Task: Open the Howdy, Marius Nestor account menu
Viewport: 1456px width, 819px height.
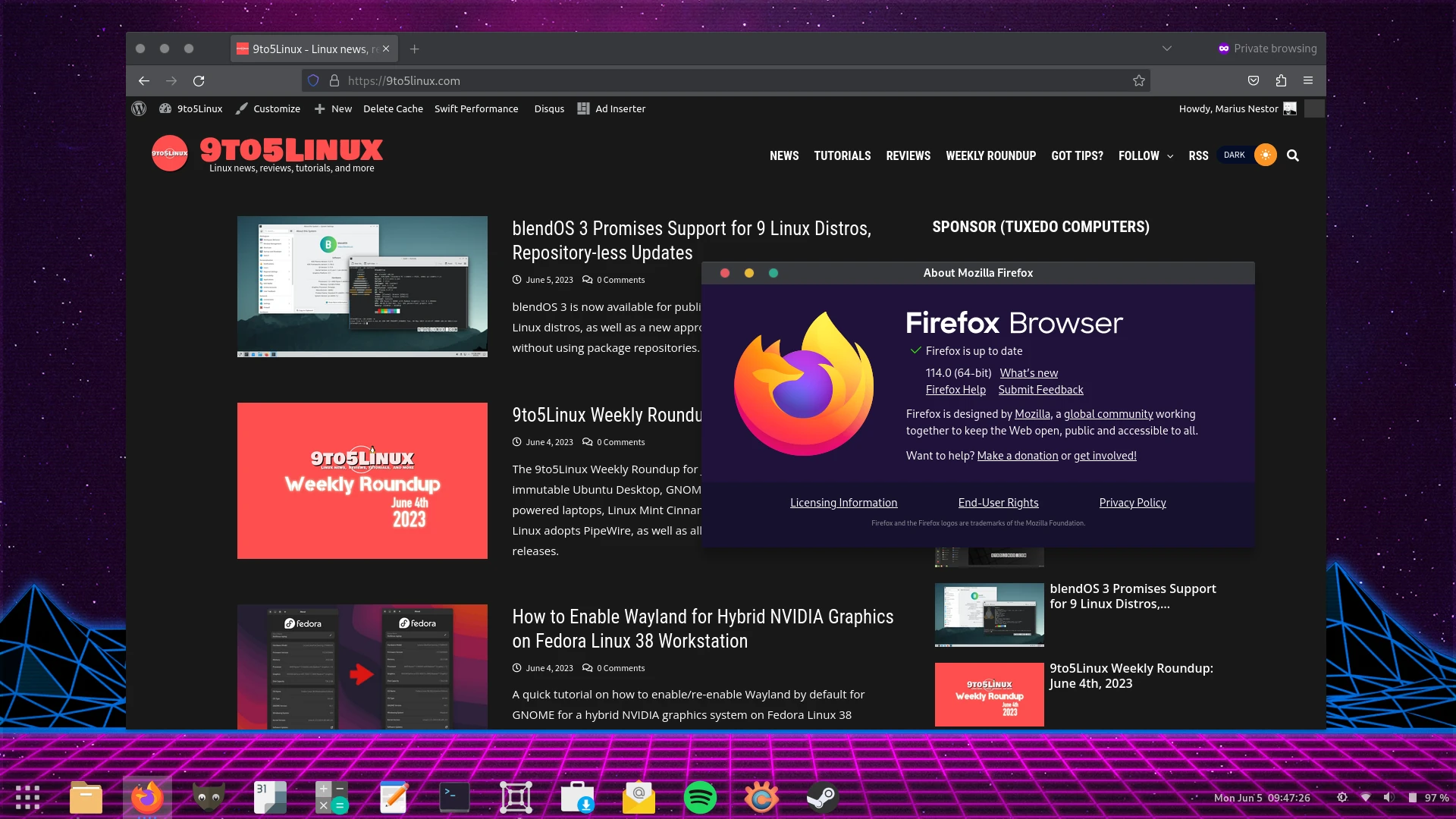Action: (1228, 108)
